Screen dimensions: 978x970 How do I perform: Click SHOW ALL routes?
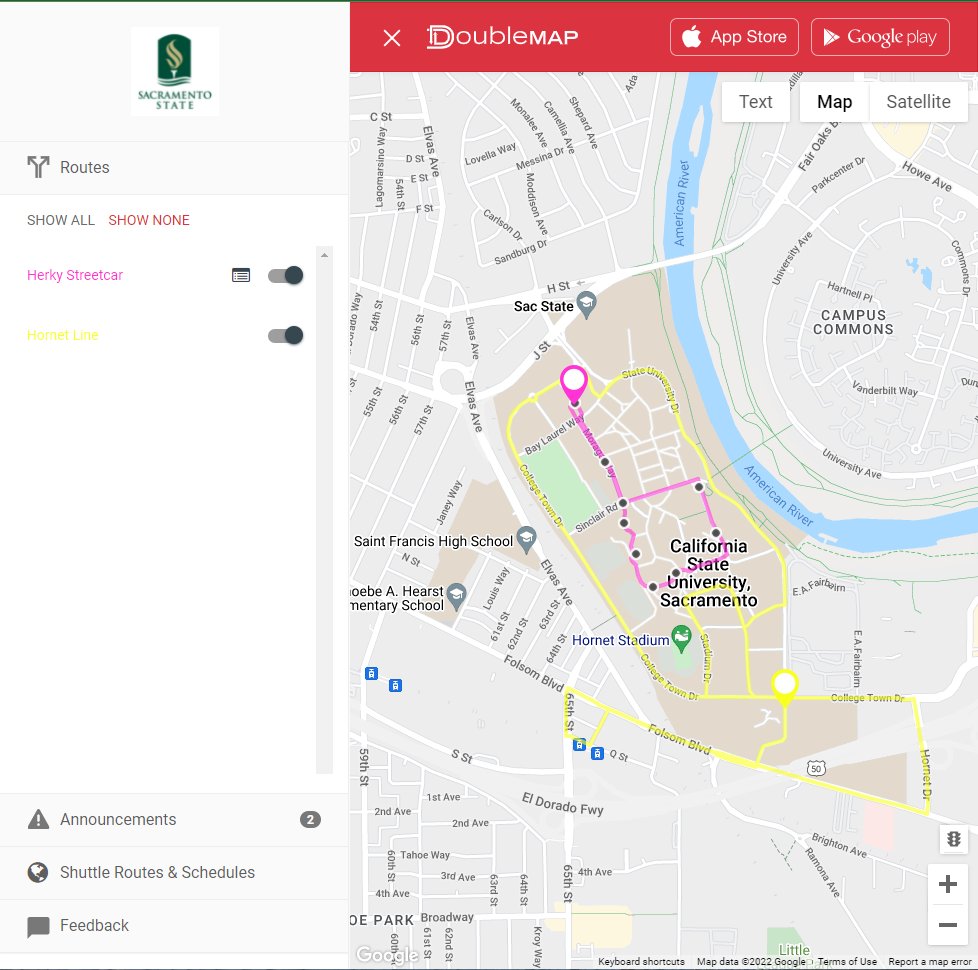61,220
